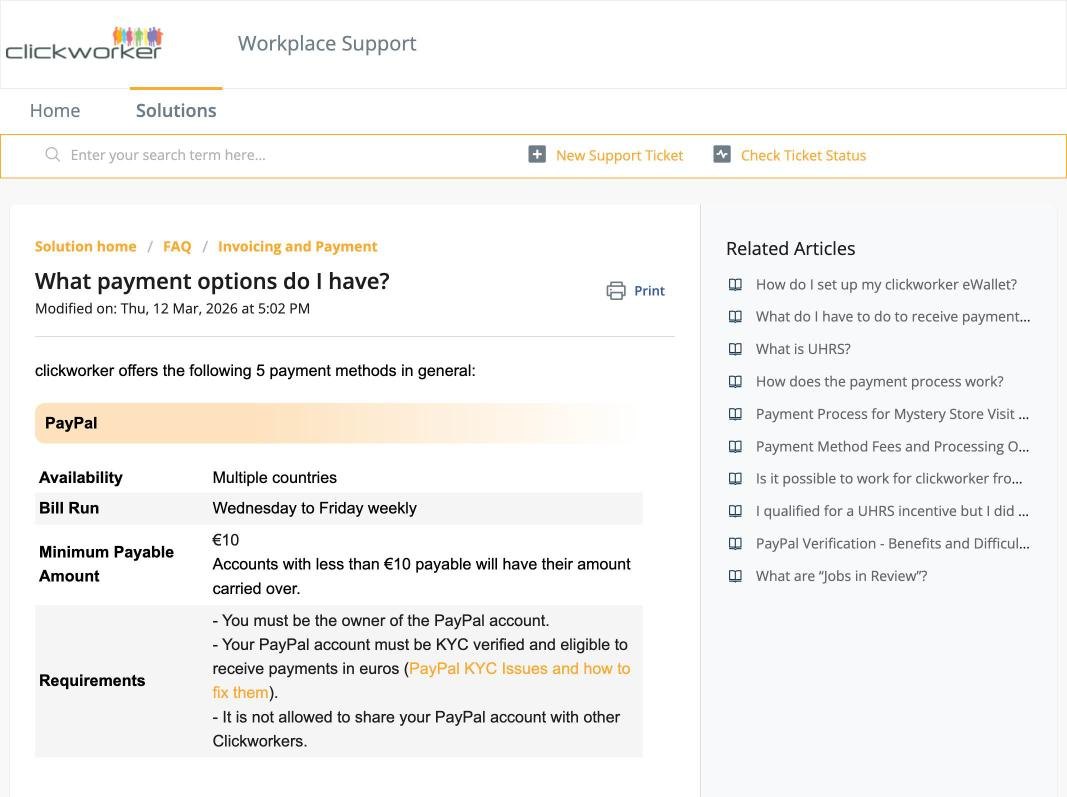Go to Invoicing and Payment breadcrumb
This screenshot has height=797, width=1067.
click(x=297, y=246)
